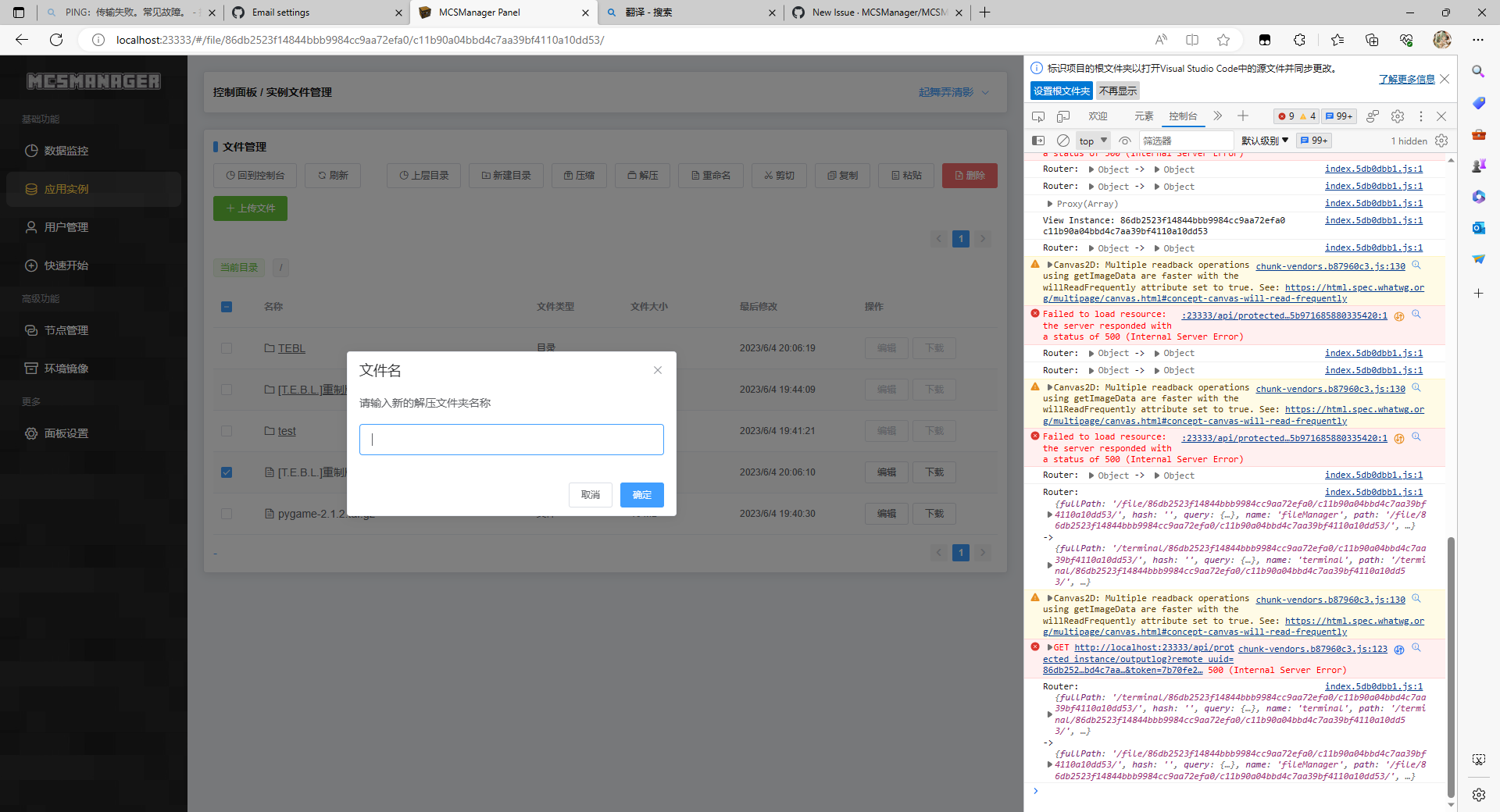
Task: Open the create live expression eye icon
Action: 1125,141
